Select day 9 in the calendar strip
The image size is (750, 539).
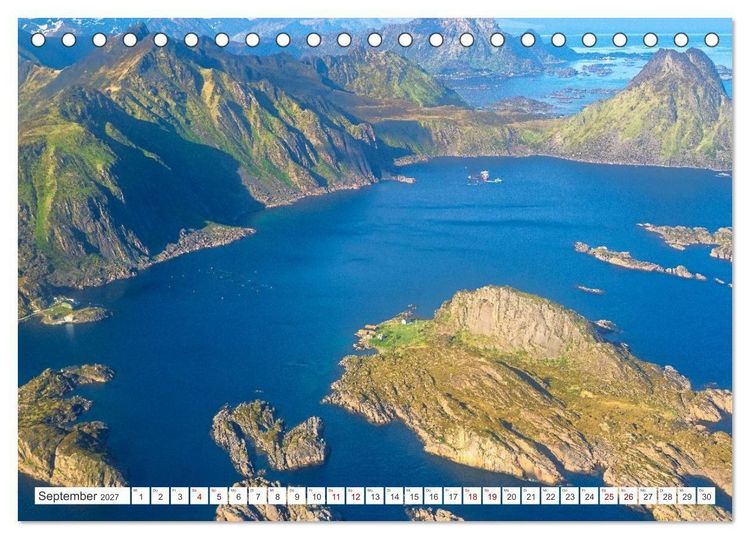[x=297, y=496]
